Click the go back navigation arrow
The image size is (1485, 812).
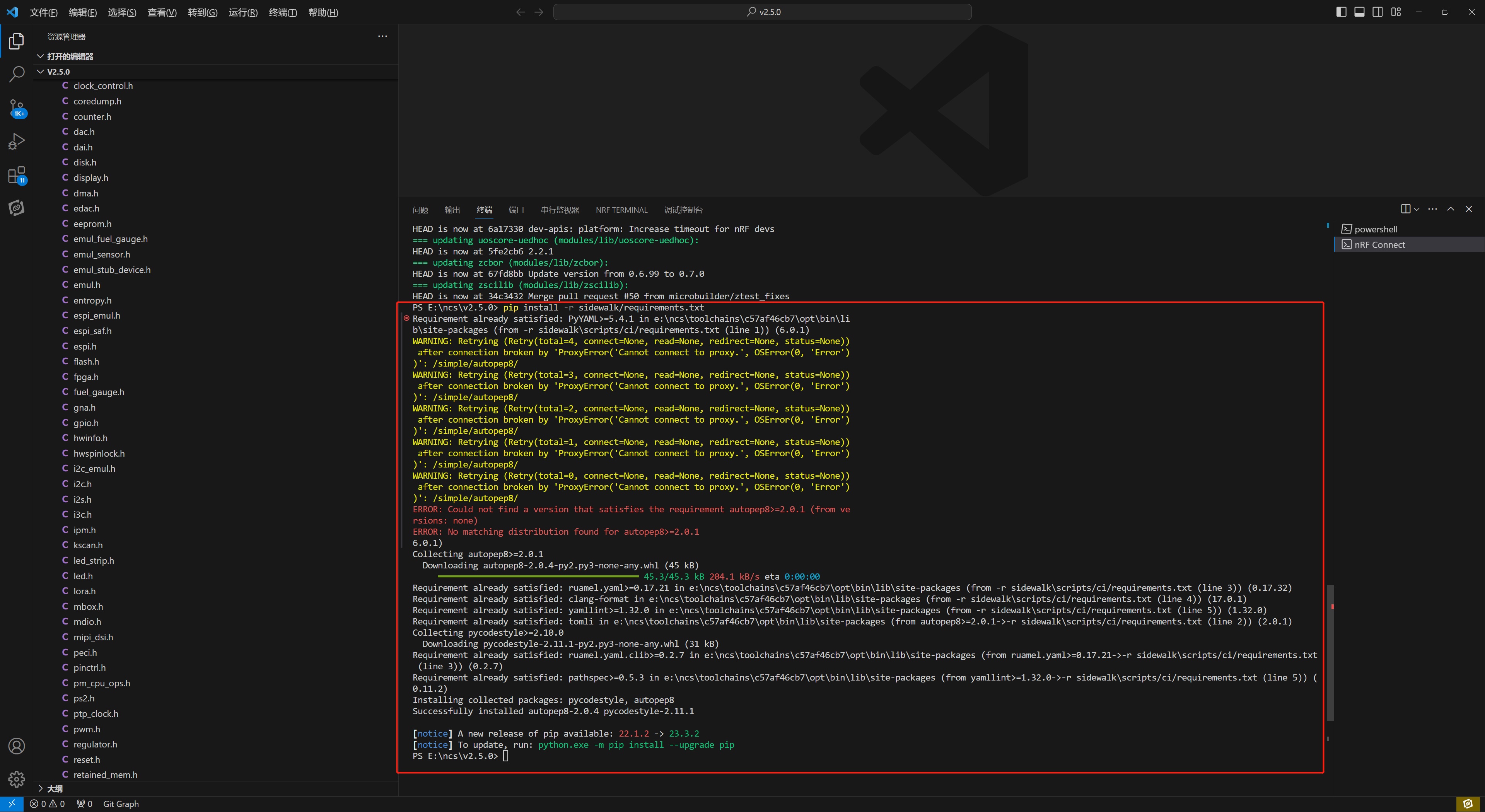521,12
